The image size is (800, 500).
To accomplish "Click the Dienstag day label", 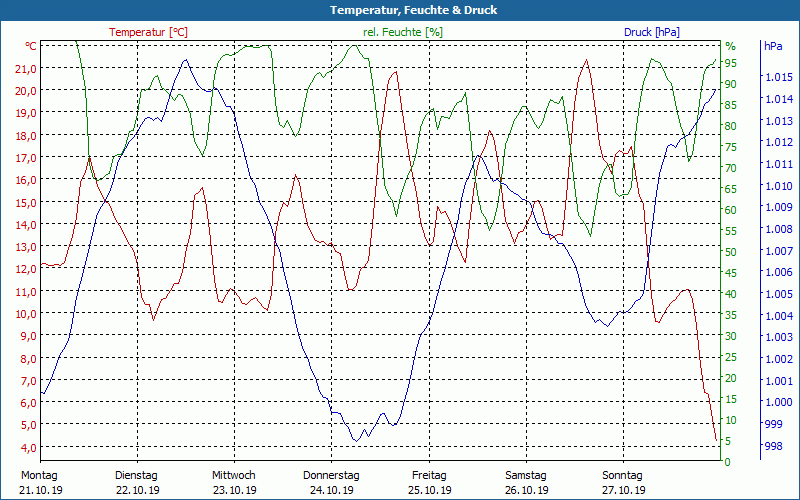I will coord(136,475).
